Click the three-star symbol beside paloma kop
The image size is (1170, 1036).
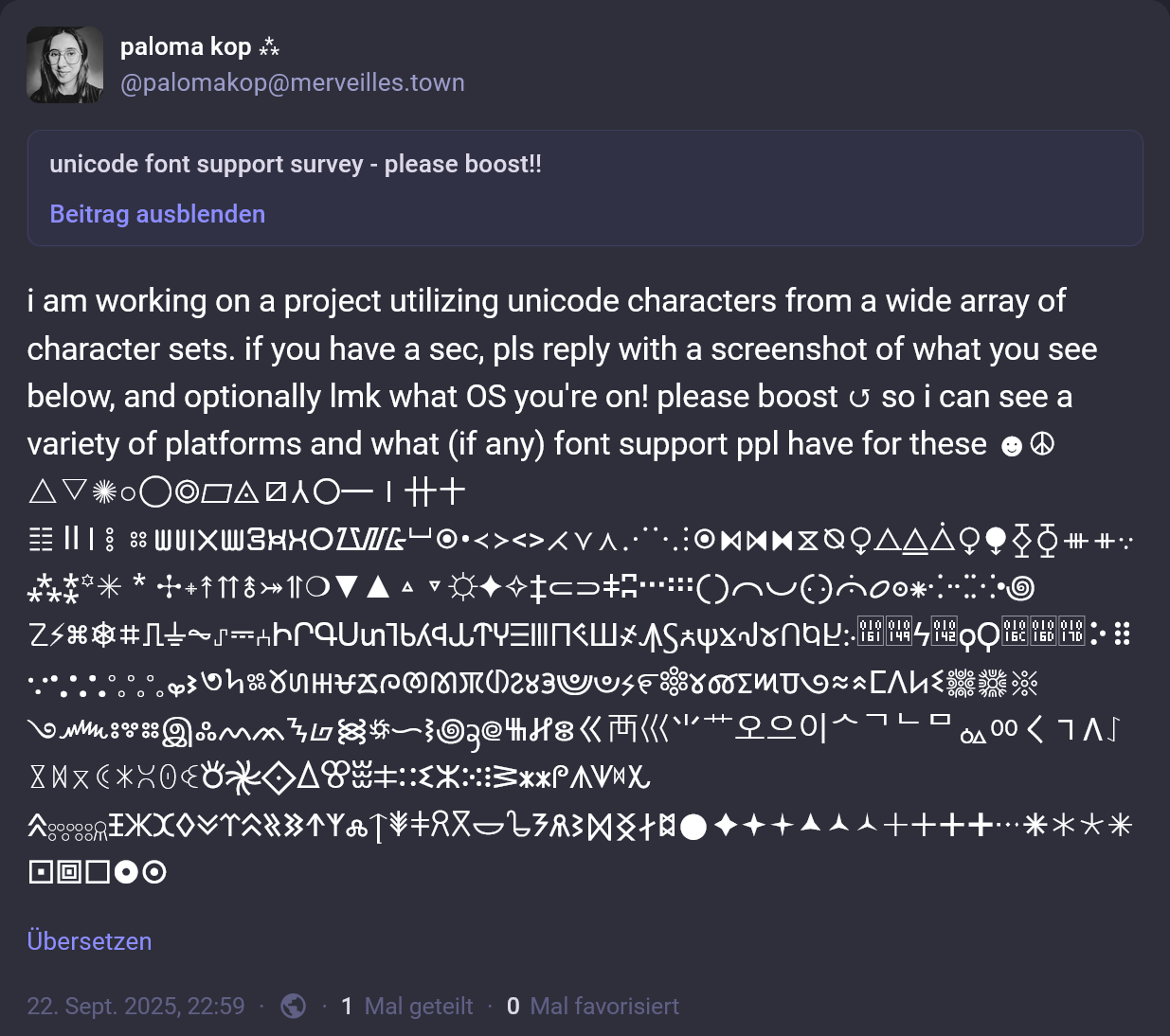coord(269,46)
